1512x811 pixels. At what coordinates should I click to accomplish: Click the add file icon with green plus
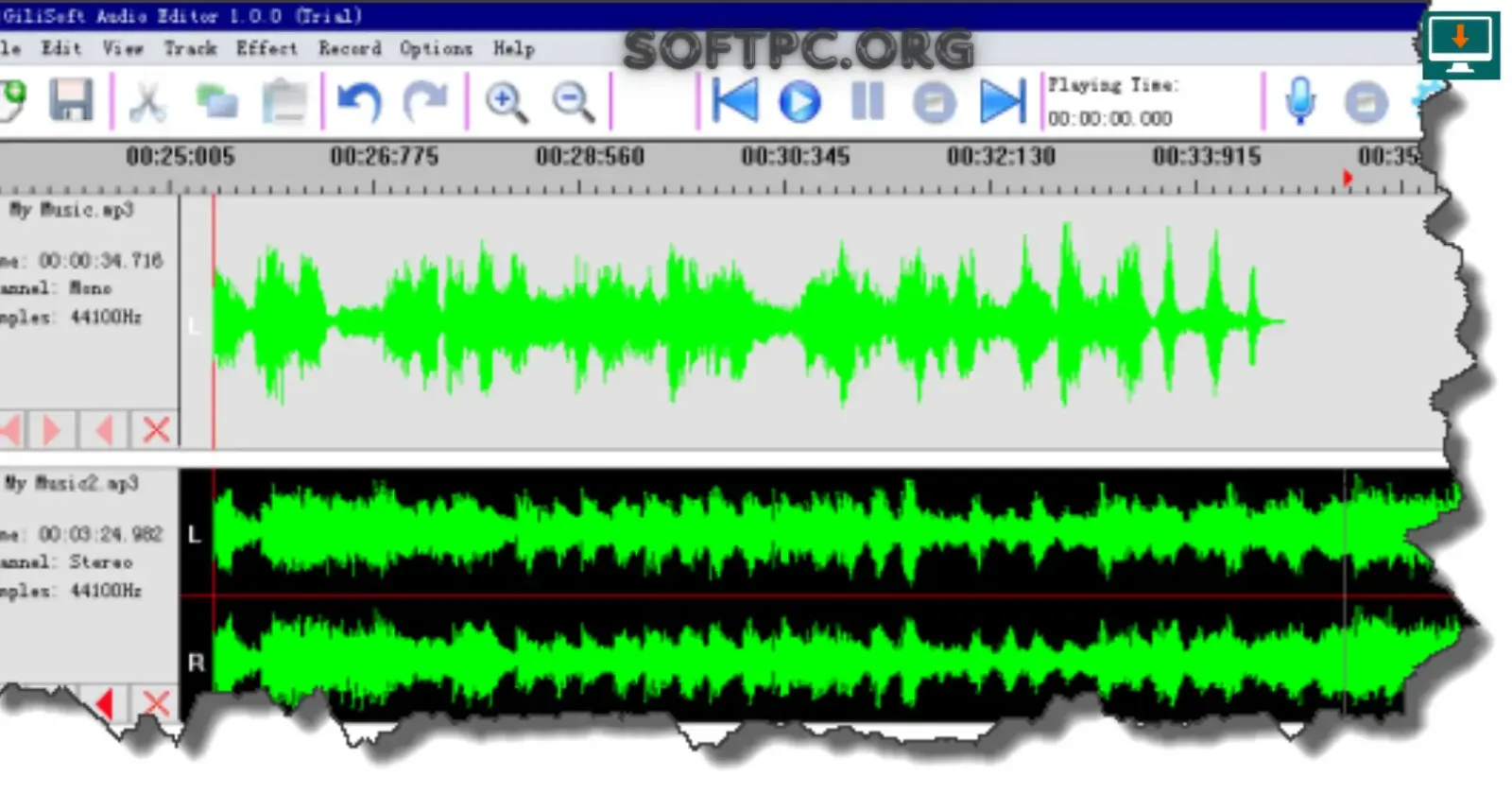pyautogui.click(x=11, y=100)
